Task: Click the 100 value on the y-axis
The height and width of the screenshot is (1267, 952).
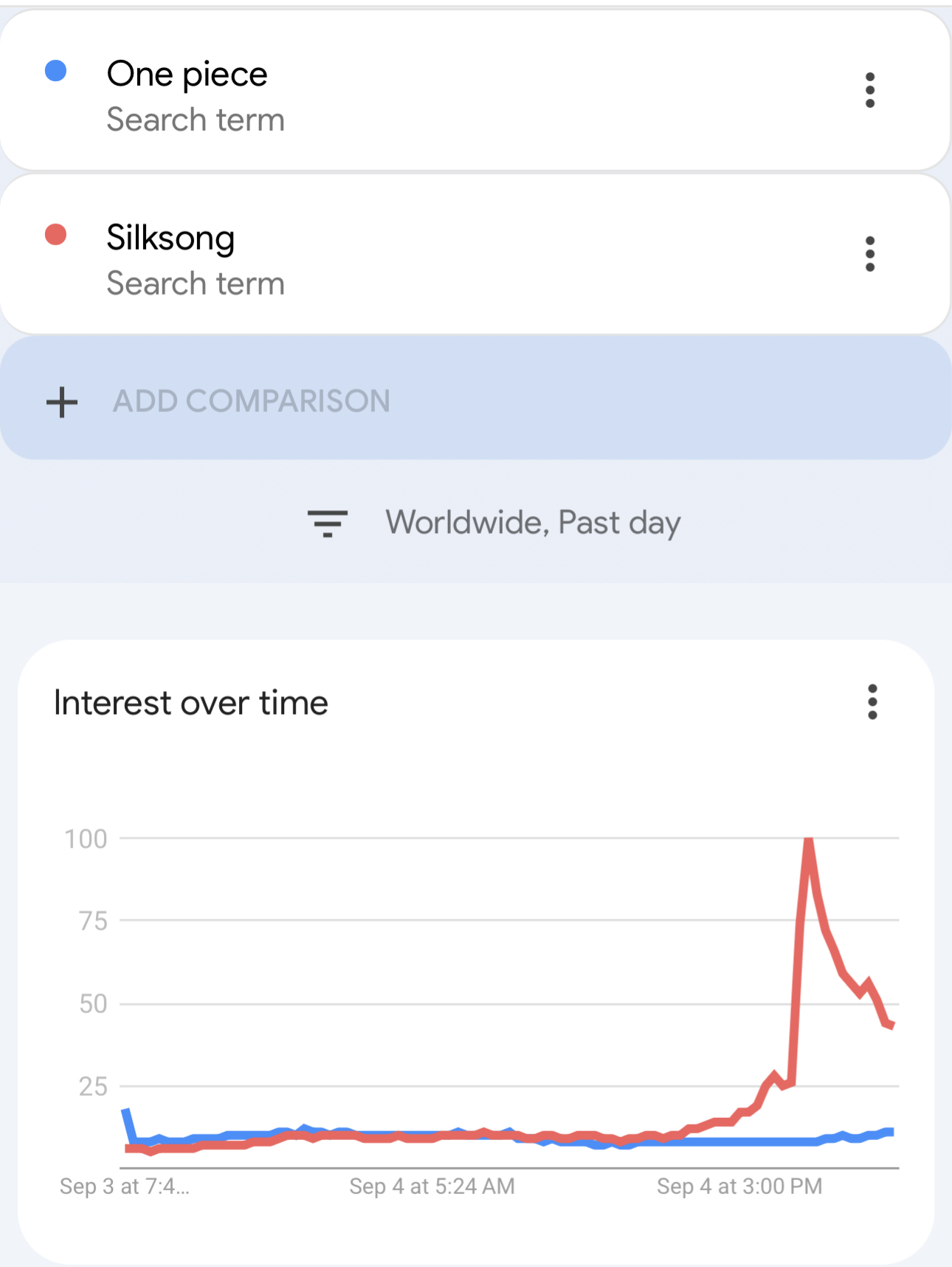Action: 86,839
